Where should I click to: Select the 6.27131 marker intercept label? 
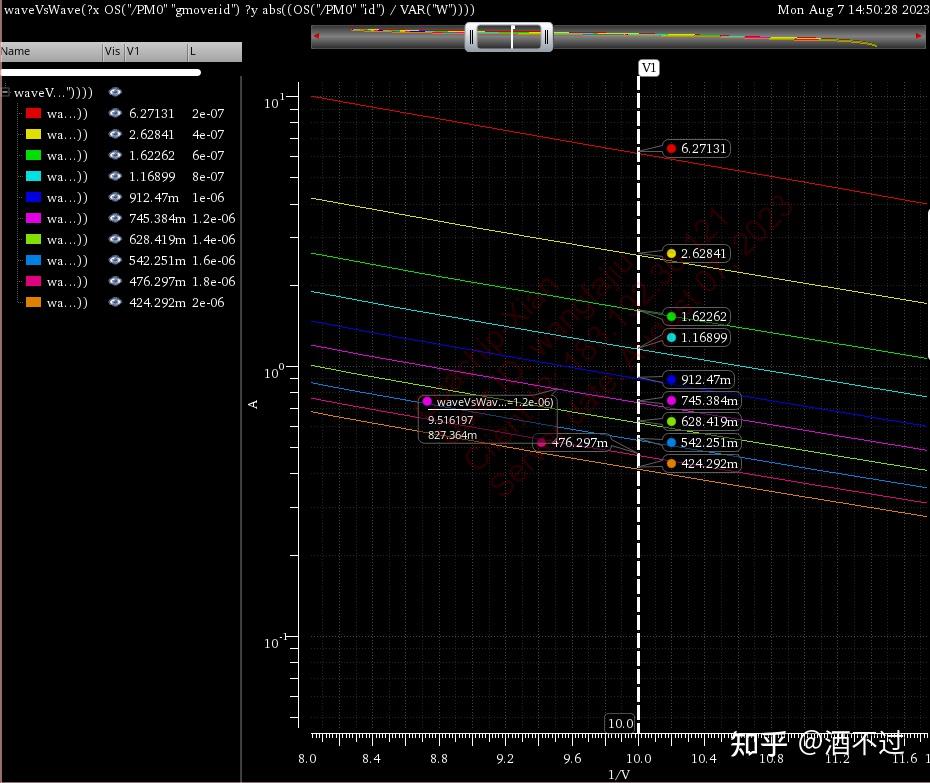[696, 149]
